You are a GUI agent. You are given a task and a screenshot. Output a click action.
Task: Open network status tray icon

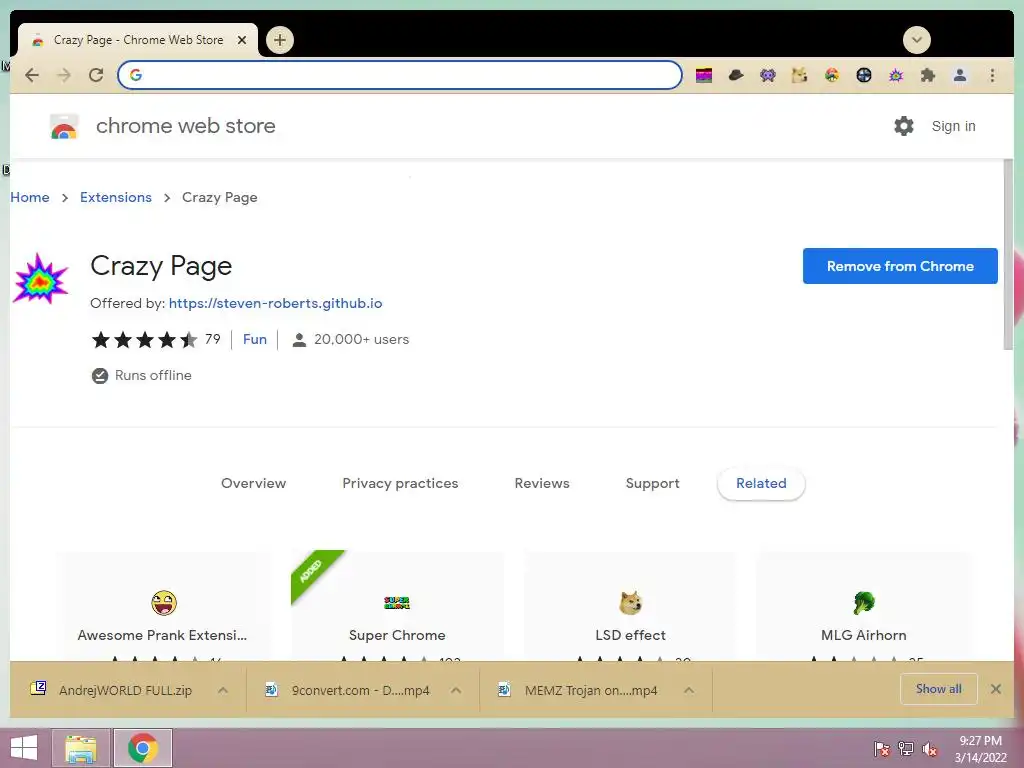coord(906,748)
